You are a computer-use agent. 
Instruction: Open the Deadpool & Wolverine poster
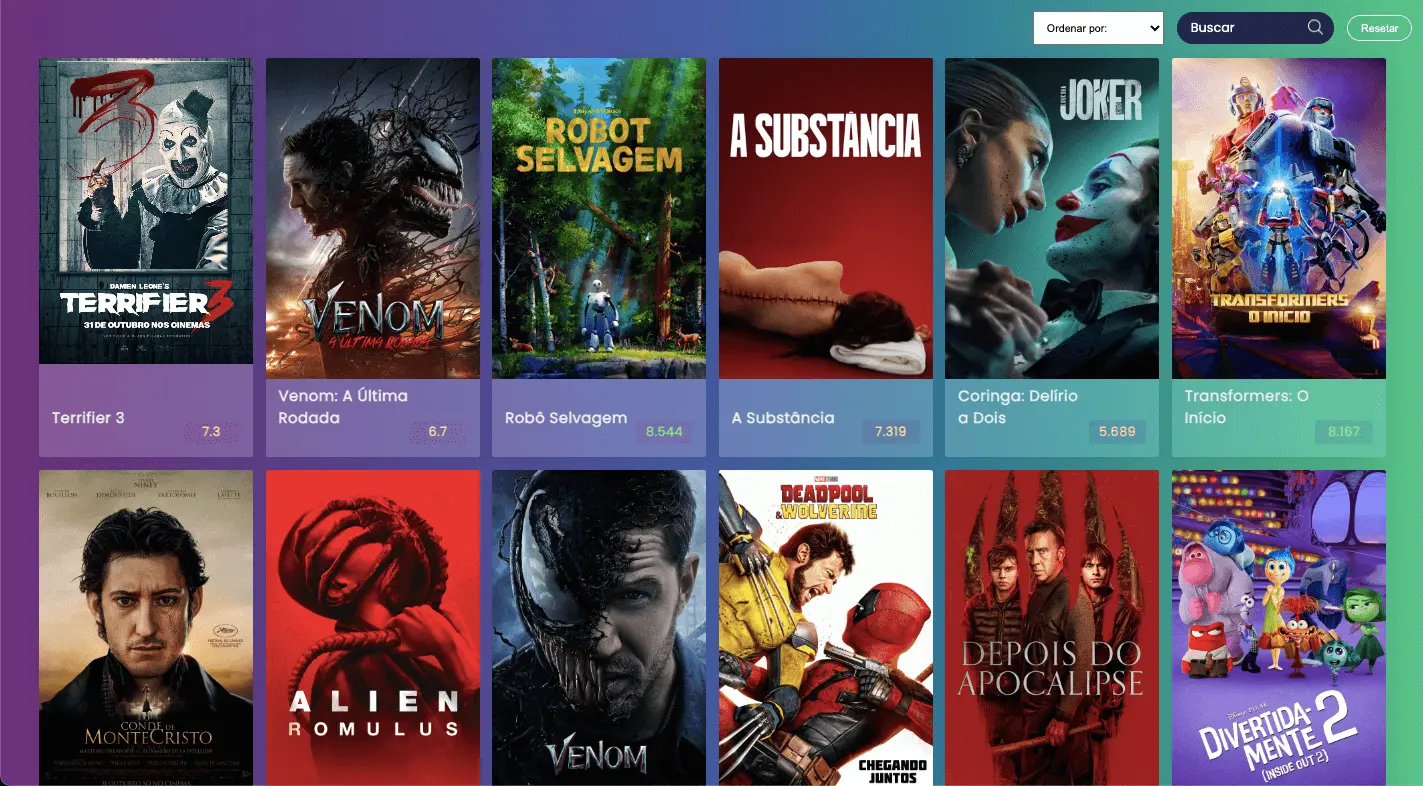pos(826,628)
